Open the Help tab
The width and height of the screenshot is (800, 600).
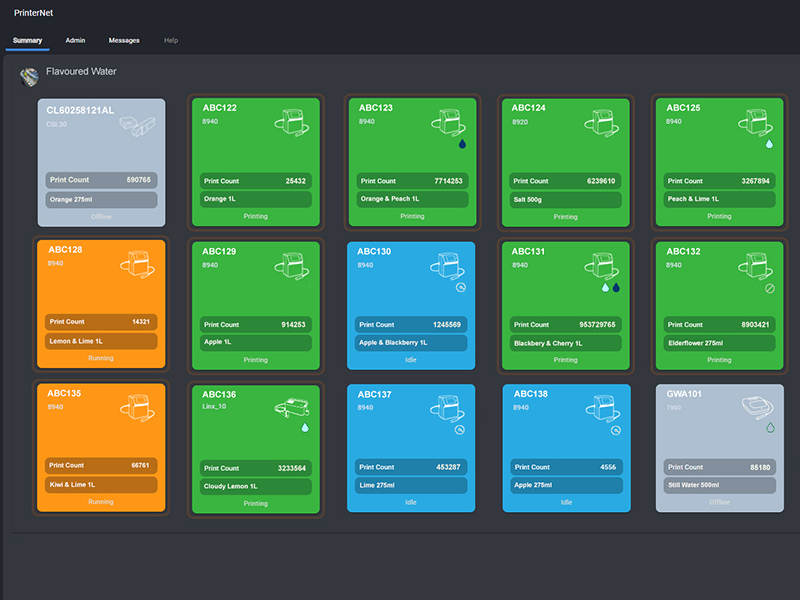171,40
